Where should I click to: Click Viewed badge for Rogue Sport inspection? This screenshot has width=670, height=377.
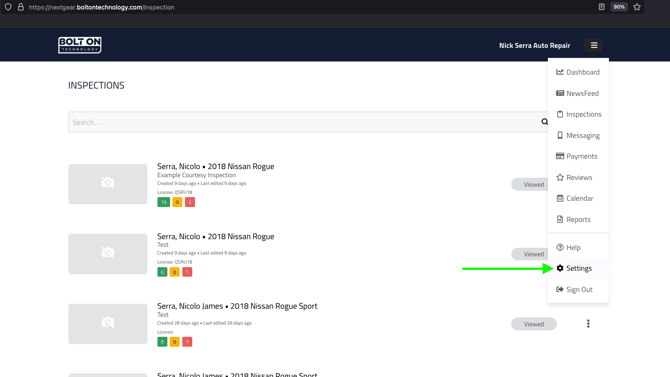pos(534,324)
